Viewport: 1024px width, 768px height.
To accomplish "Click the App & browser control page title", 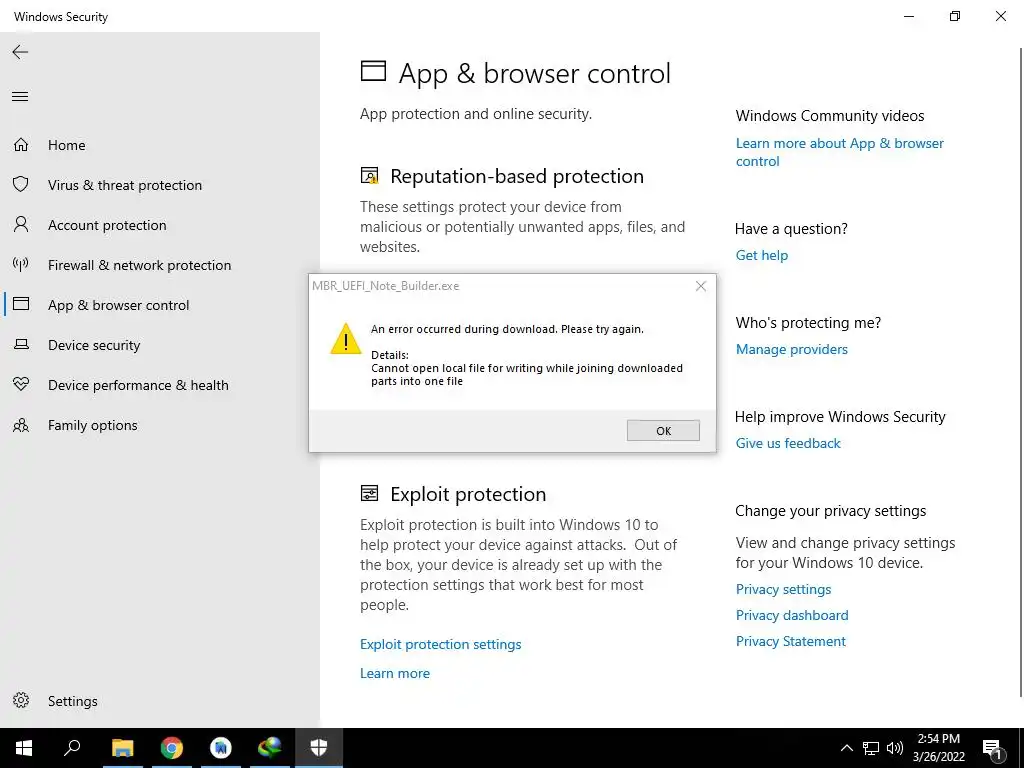I will click(534, 73).
